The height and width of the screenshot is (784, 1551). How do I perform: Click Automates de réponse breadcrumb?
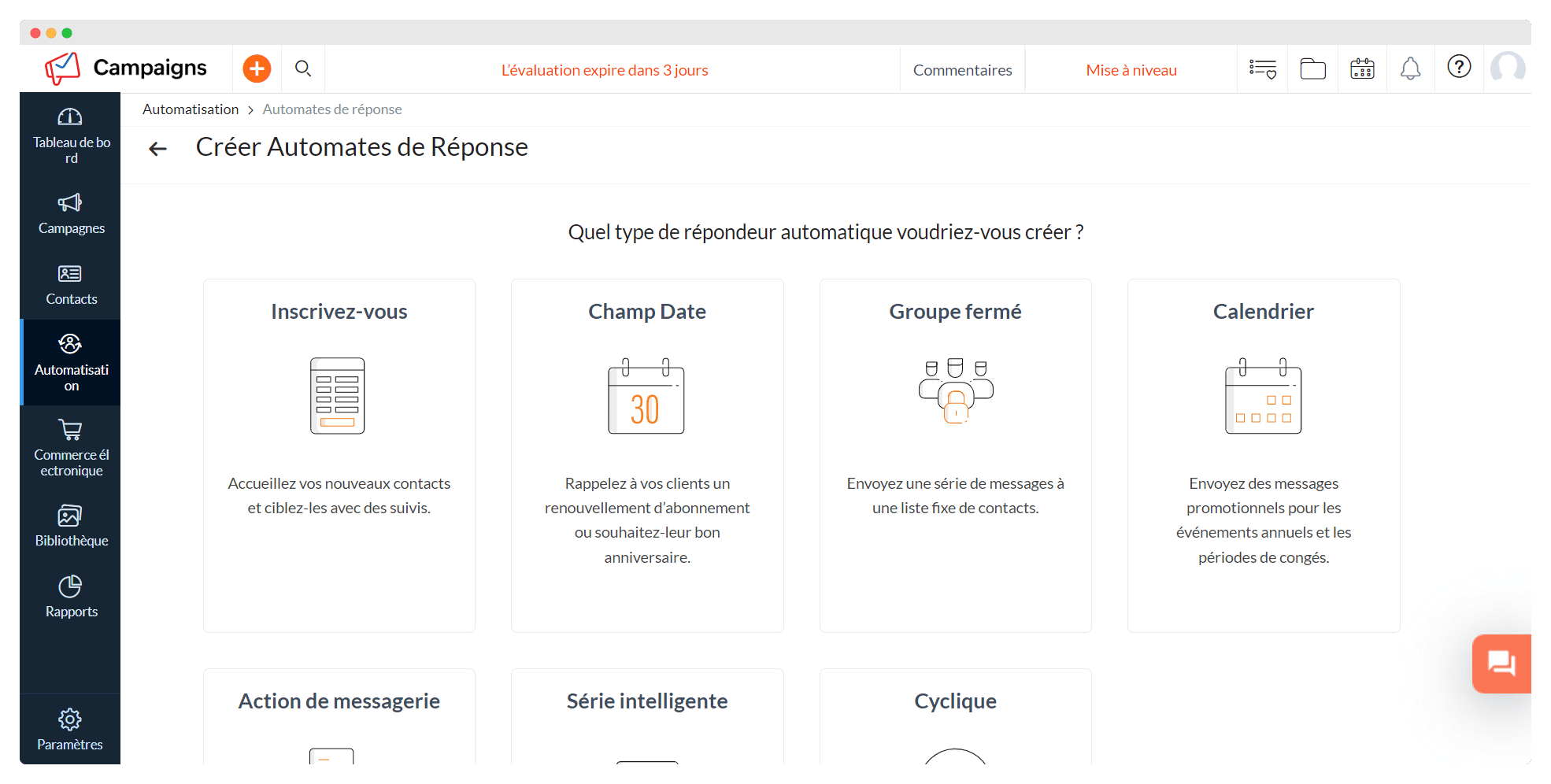(x=332, y=109)
